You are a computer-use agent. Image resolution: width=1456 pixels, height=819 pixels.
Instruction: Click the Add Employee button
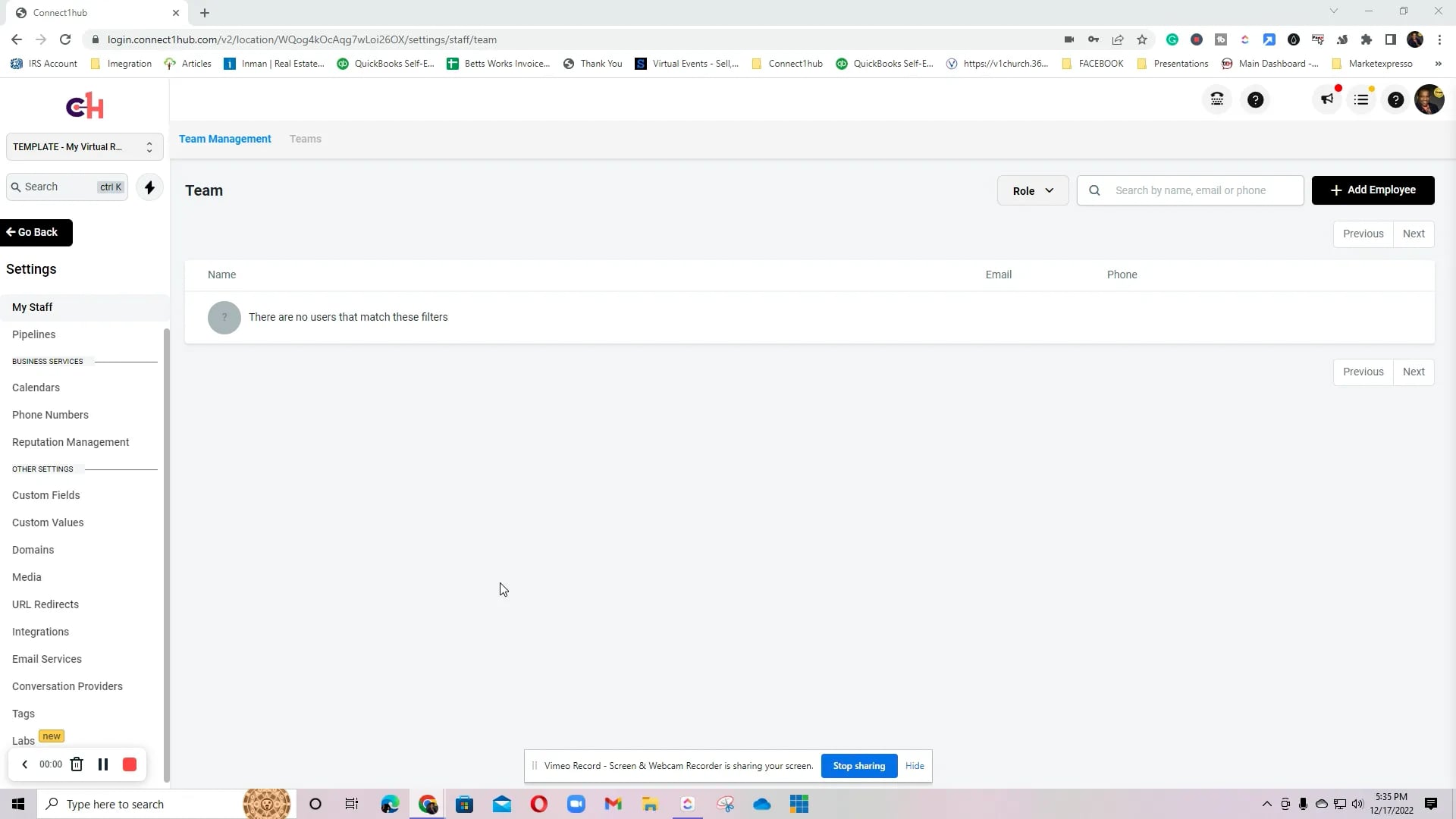coord(1373,190)
